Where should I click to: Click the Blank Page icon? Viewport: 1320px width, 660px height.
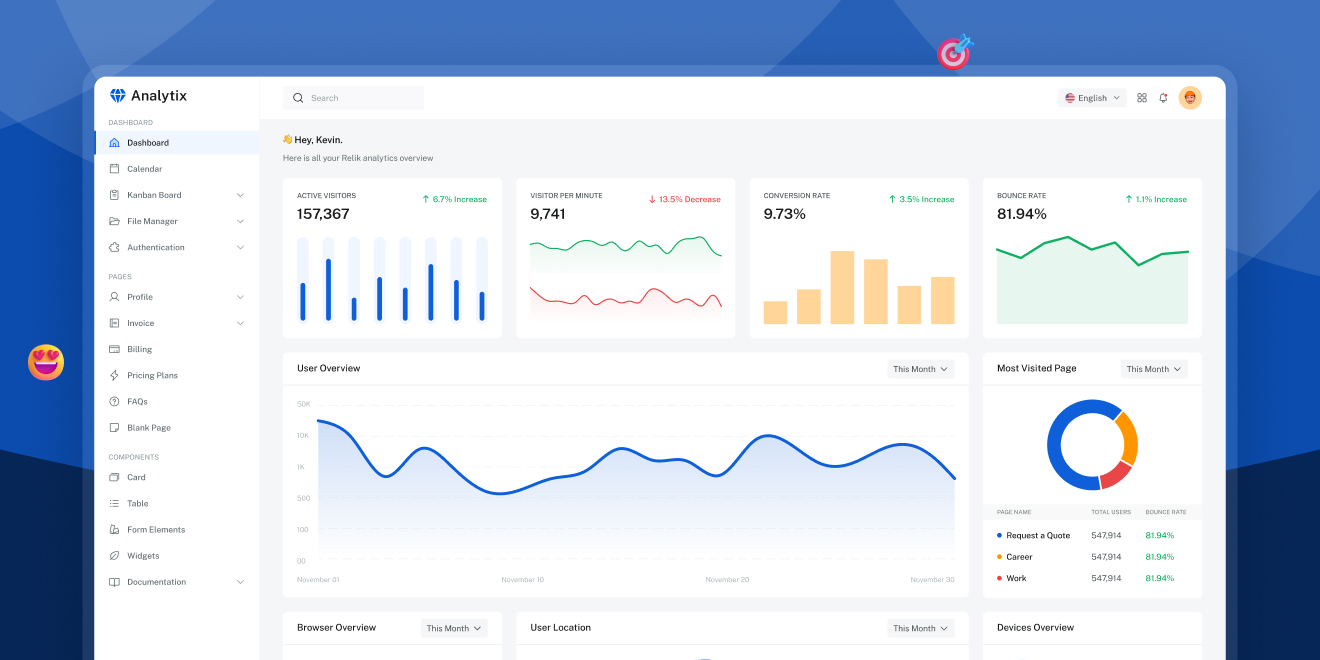click(114, 427)
